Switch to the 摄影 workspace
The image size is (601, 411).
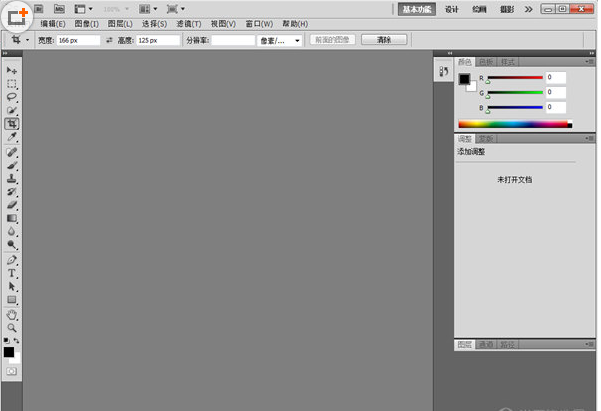pos(507,9)
